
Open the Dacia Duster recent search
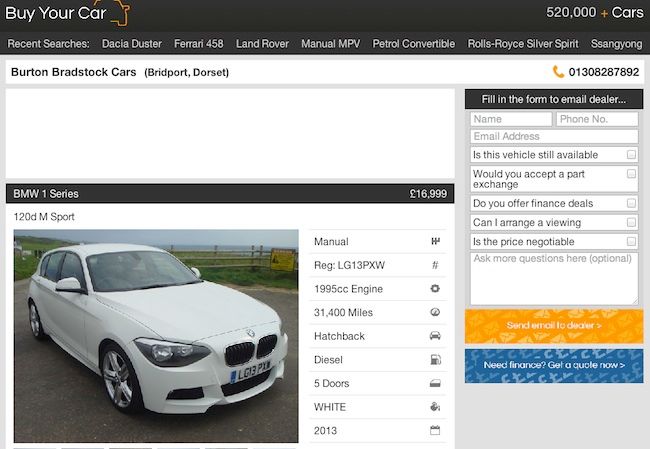click(132, 44)
